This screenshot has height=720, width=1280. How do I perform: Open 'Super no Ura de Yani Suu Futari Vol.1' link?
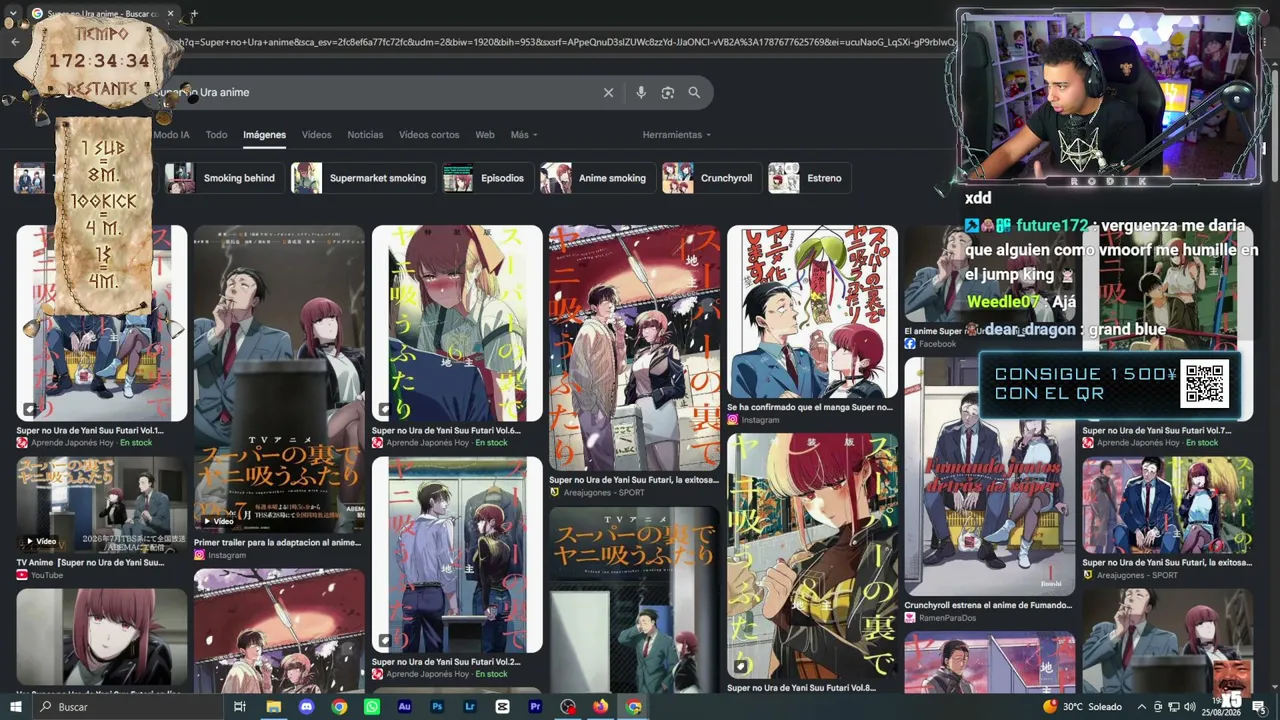coord(90,431)
